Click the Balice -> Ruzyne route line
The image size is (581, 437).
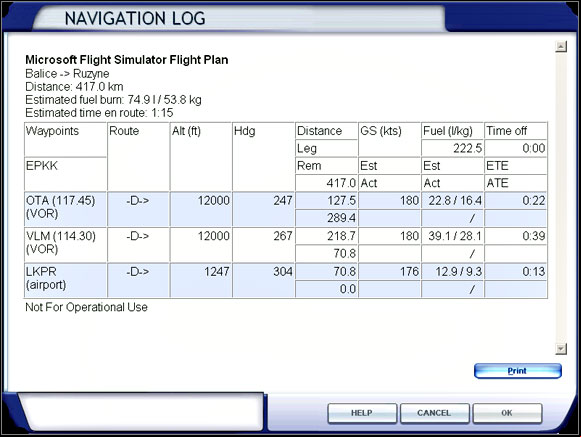(67, 74)
